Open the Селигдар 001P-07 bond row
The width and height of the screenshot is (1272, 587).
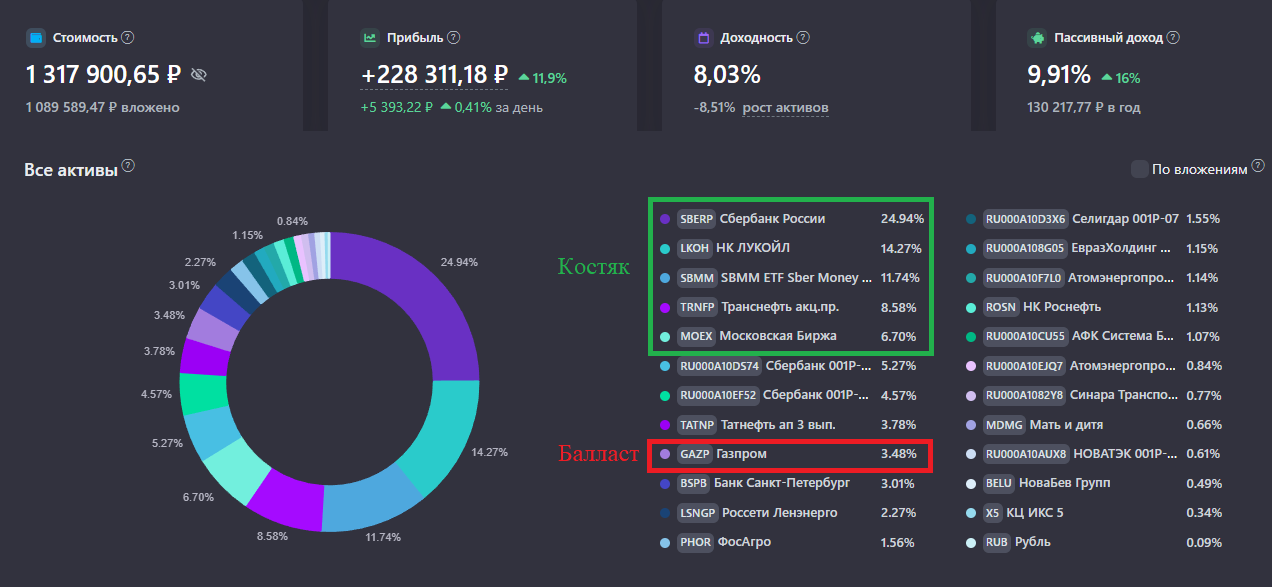[1095, 218]
